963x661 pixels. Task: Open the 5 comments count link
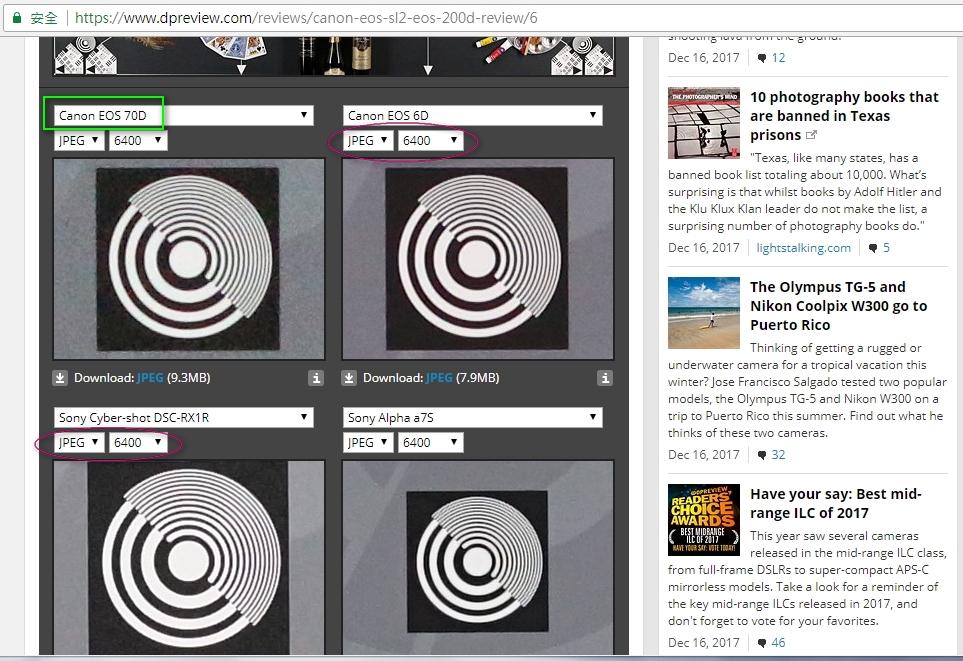click(886, 248)
